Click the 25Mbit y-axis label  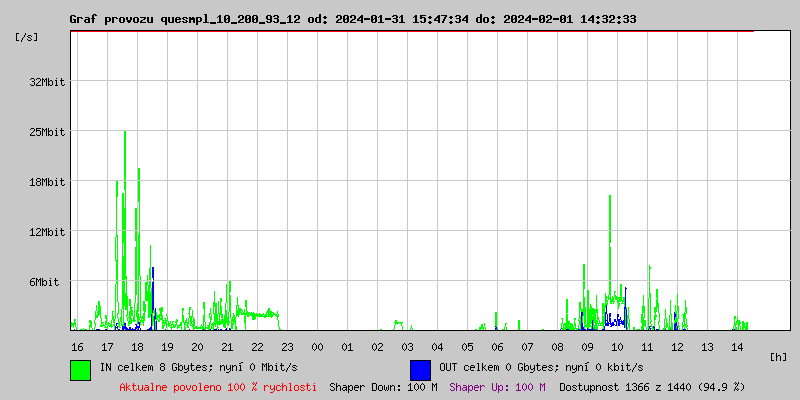click(47, 132)
